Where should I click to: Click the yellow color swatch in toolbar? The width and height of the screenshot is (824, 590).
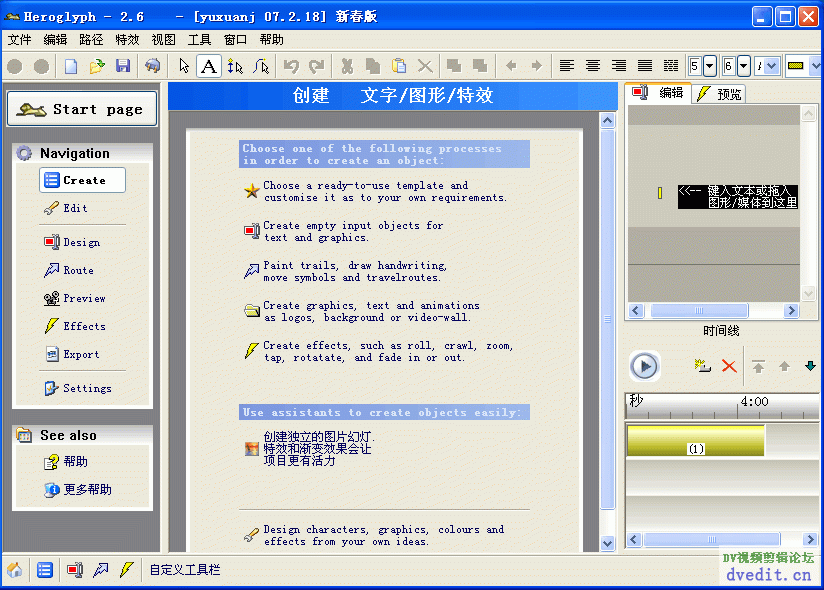[x=796, y=66]
